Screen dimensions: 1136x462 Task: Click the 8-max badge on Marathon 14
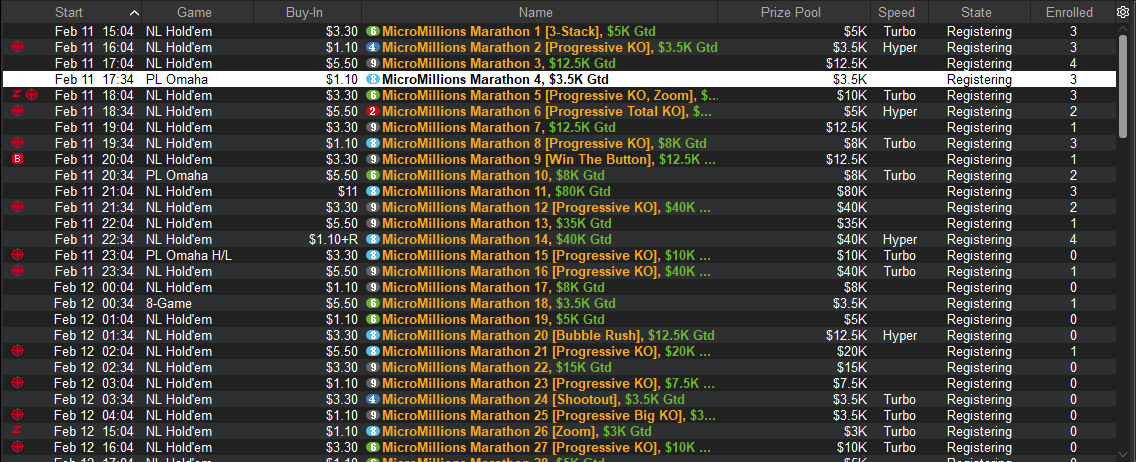point(372,239)
